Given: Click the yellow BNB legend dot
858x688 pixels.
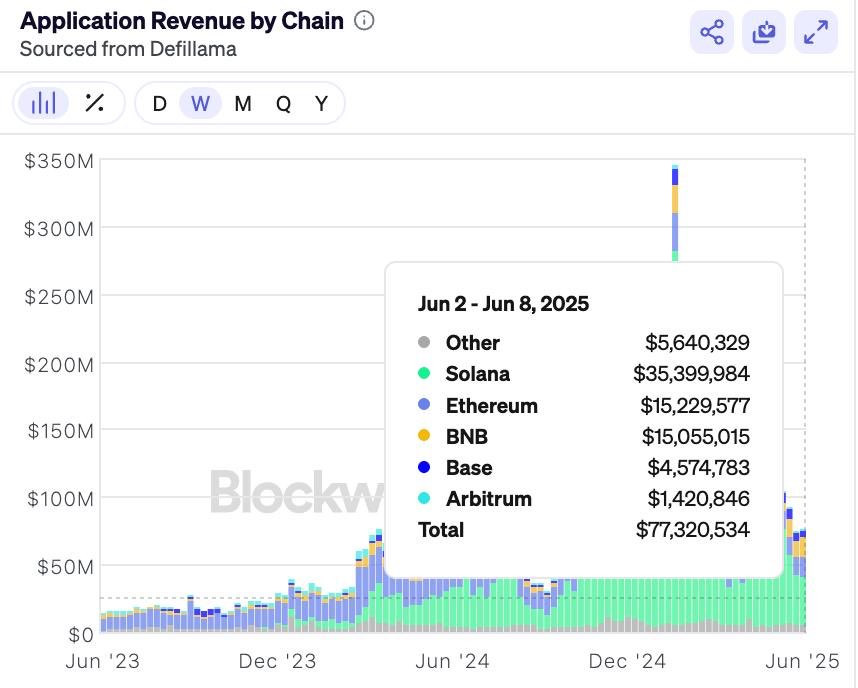Looking at the screenshot, I should click(424, 437).
